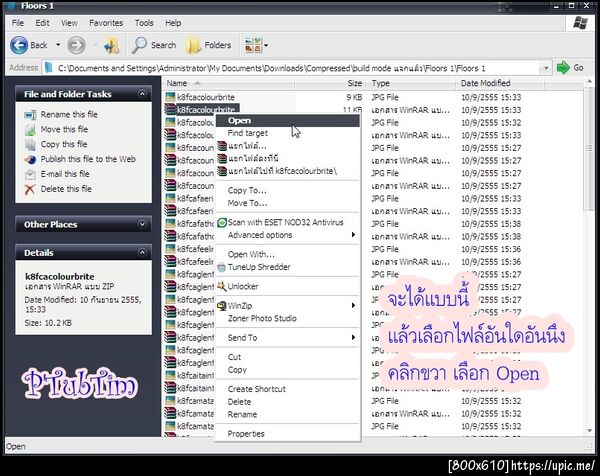Viewport: 600px width, 476px height.
Task: Click the Copy this file link
Action: click(x=64, y=144)
